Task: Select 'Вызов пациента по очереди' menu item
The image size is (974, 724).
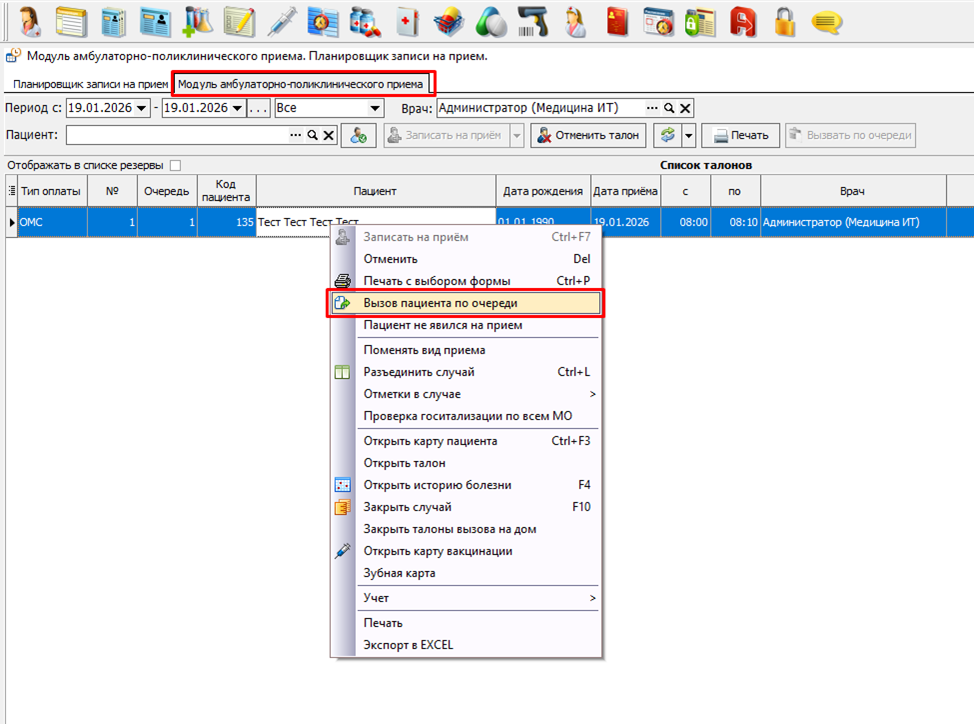Action: click(467, 303)
